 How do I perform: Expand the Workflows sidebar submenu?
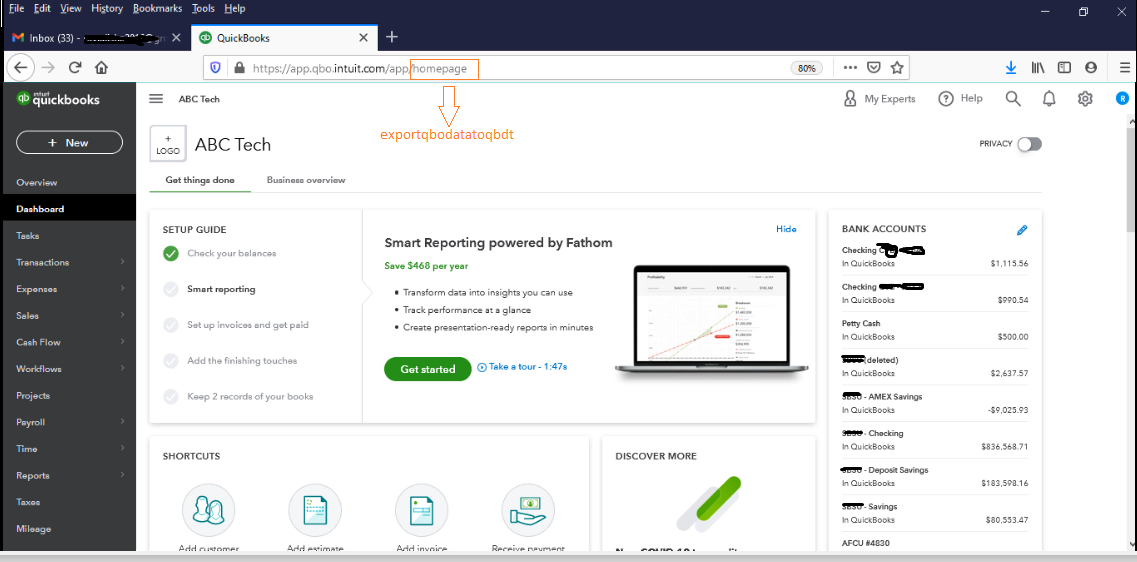point(123,368)
